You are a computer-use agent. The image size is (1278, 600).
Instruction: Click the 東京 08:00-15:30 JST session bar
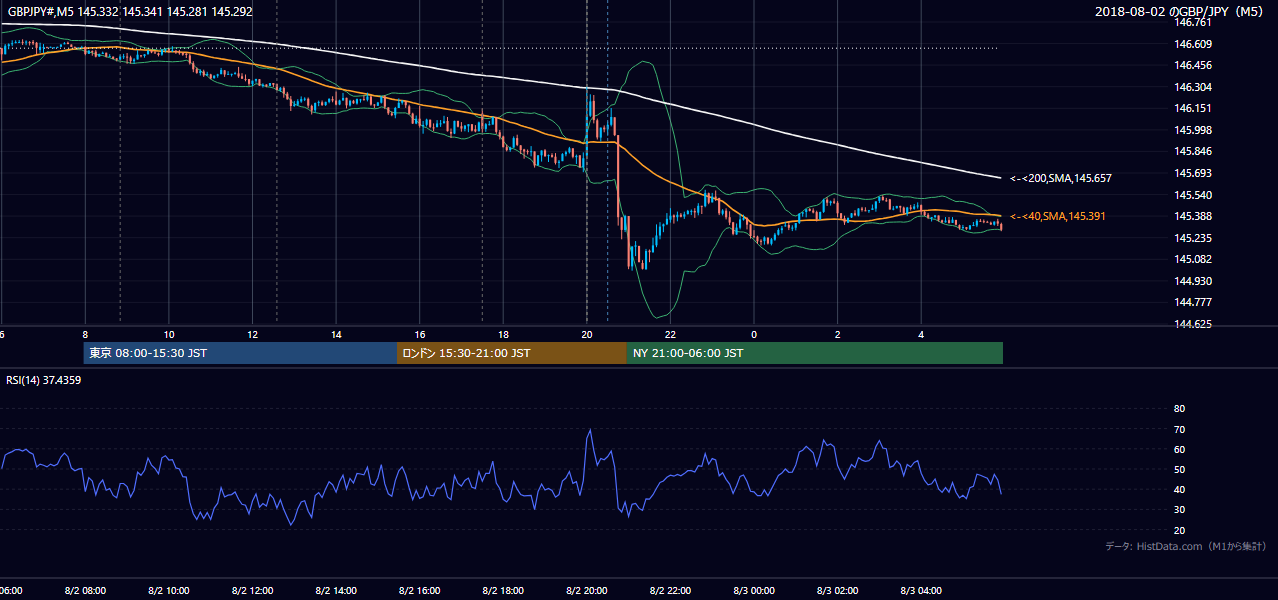click(x=240, y=353)
